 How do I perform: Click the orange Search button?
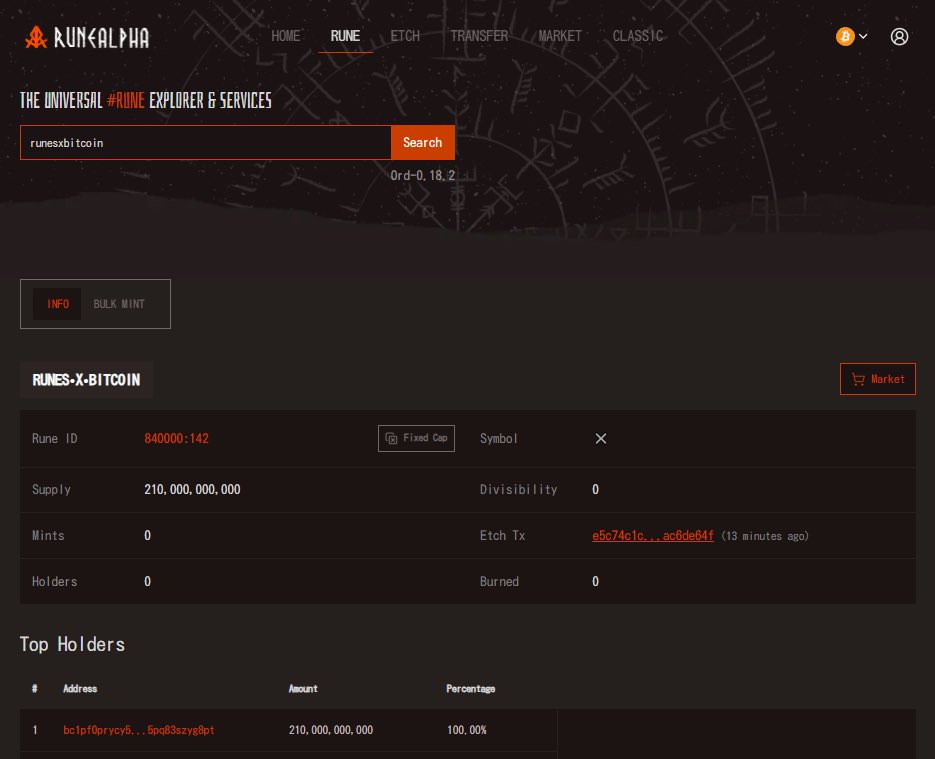(x=423, y=142)
